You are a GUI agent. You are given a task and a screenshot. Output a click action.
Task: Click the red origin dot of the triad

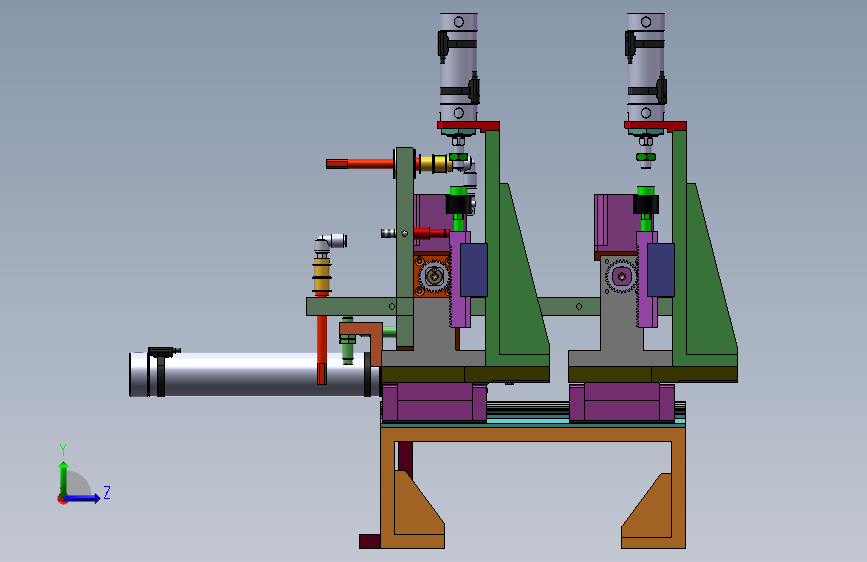click(62, 499)
